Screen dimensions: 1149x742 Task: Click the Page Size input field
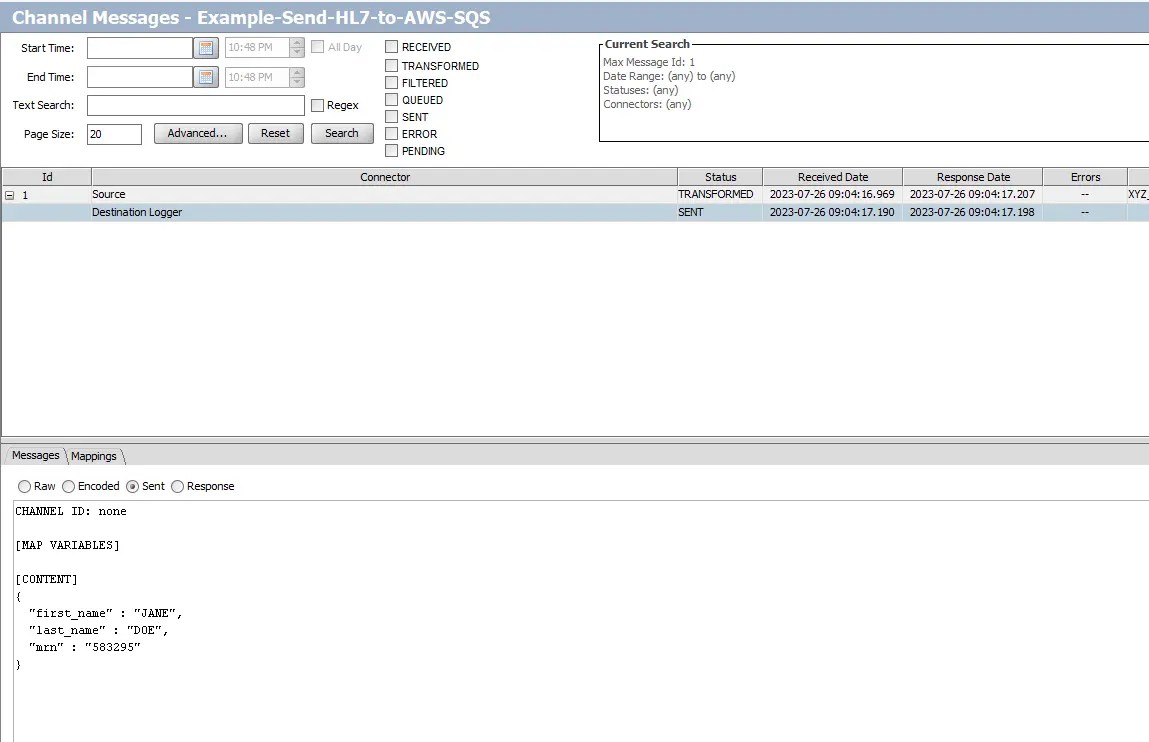coord(113,133)
